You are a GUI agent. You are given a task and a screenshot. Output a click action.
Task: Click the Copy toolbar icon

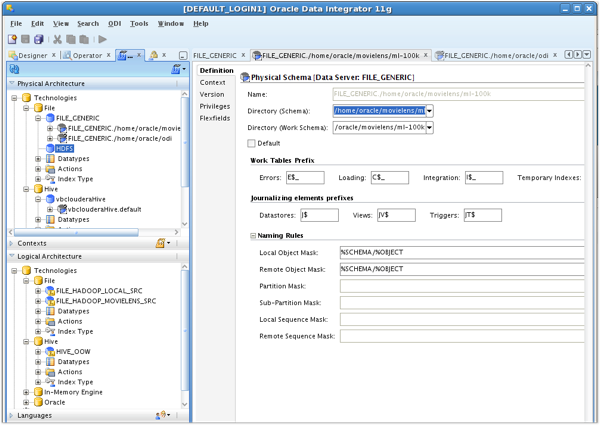pos(71,39)
